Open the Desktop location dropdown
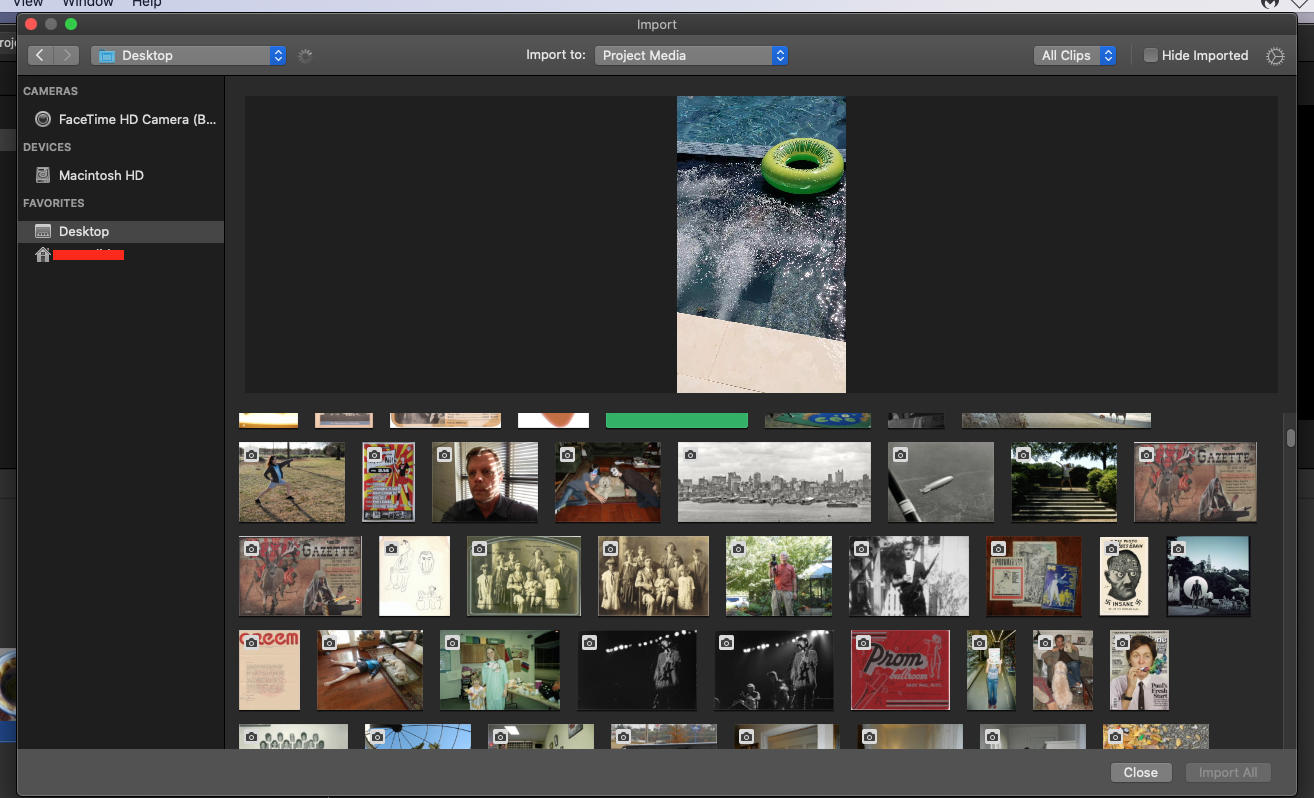Screen dimensions: 1314x798 tap(188, 56)
